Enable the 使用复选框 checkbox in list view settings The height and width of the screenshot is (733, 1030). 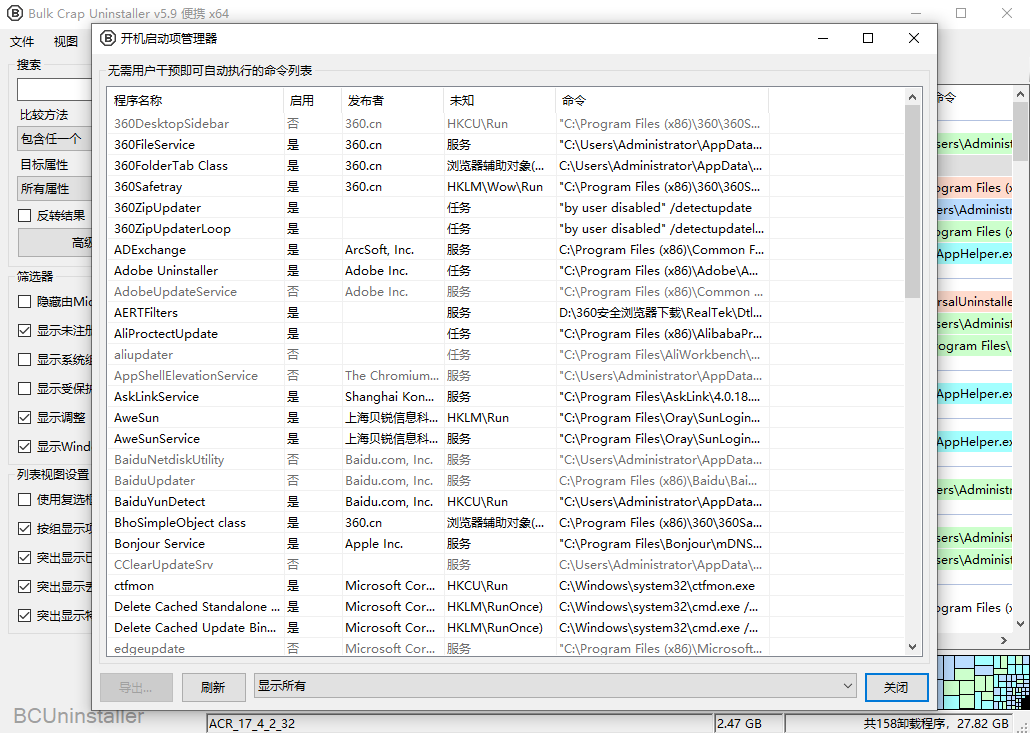point(25,499)
